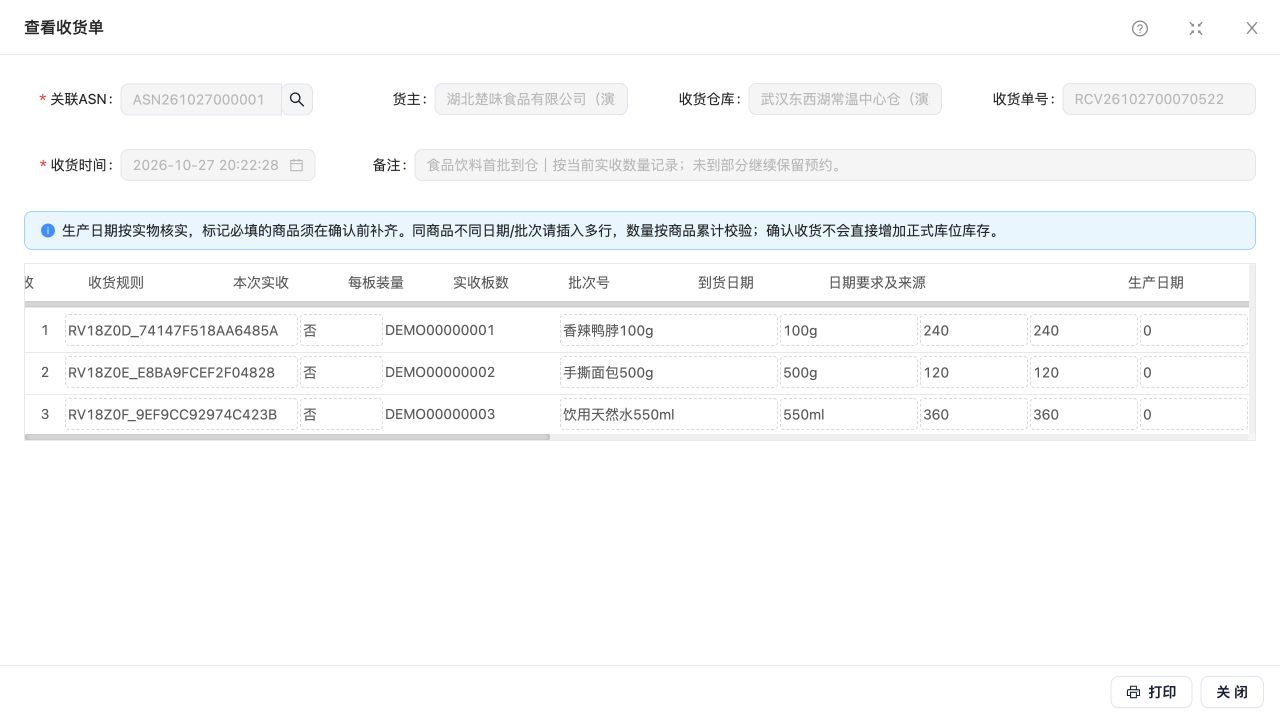
Task: Click the 饮用天然水550ml product cell
Action: click(669, 414)
